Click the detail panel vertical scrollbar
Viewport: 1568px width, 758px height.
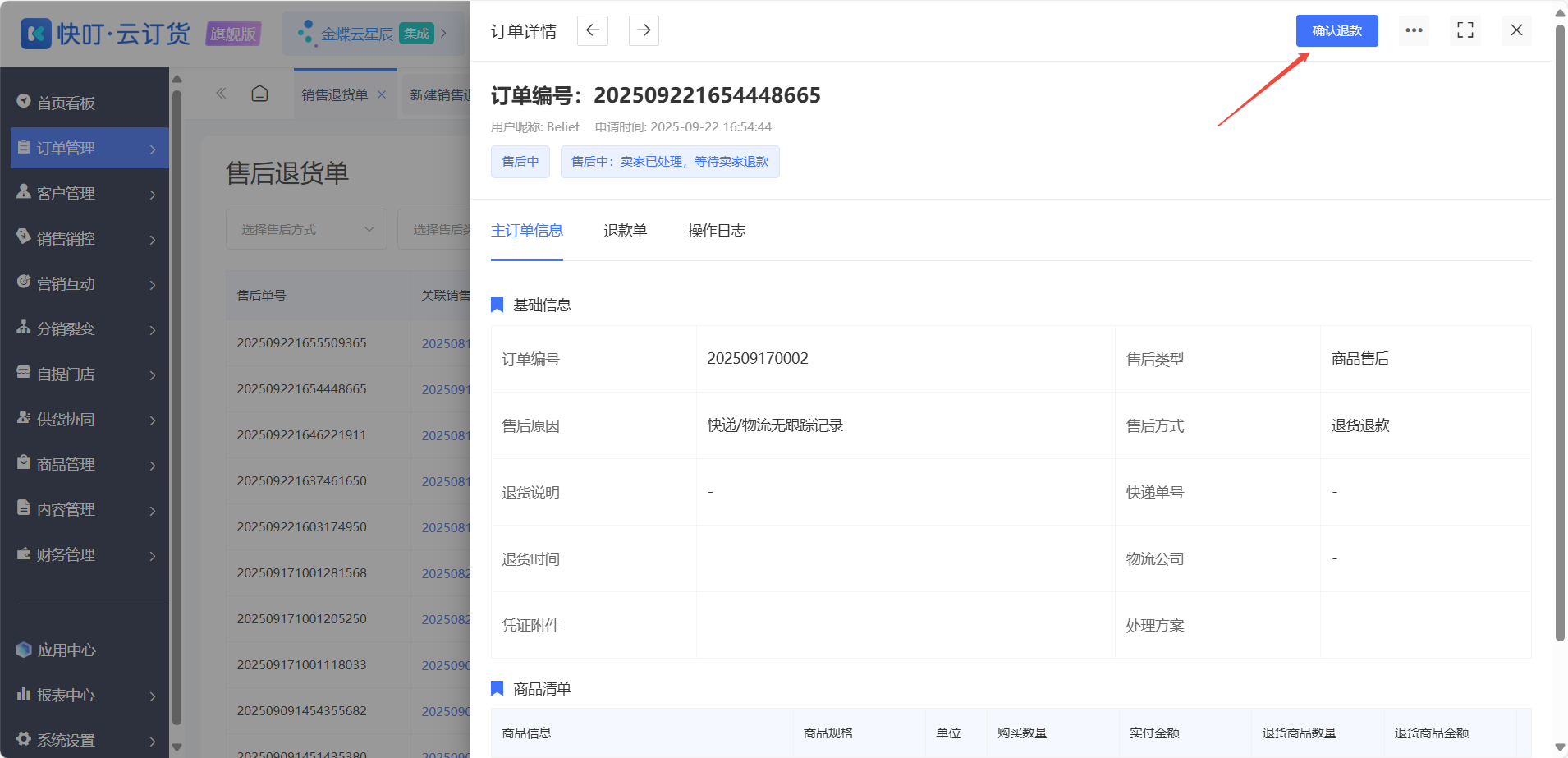1560,333
